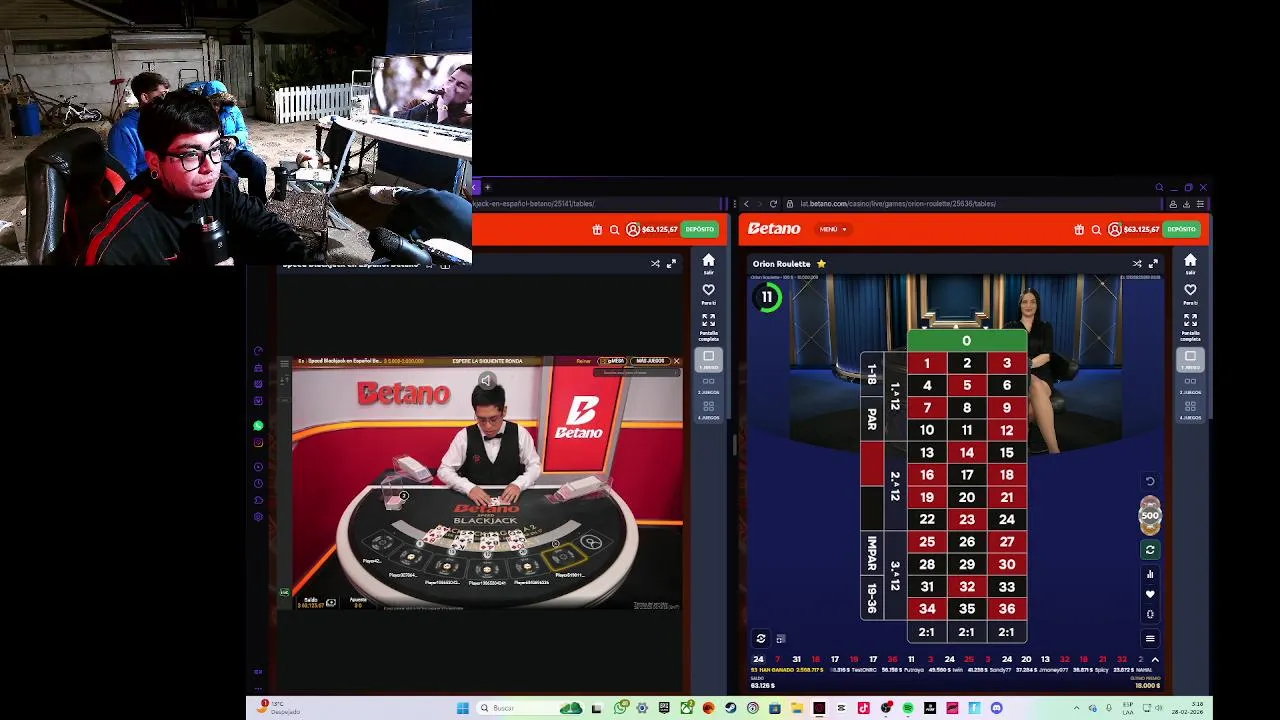Select 4 juegos layout in blackjack window
Viewport: 1280px width, 720px height.
(708, 409)
